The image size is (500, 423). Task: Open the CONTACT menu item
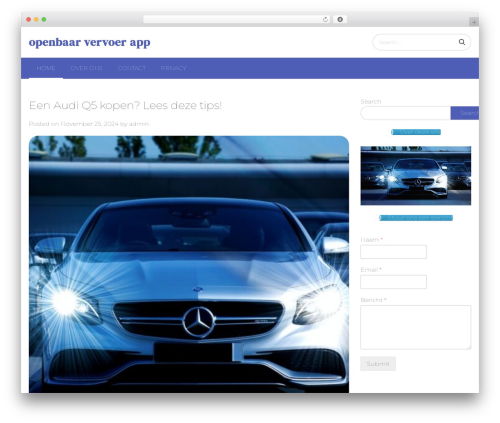(x=132, y=68)
